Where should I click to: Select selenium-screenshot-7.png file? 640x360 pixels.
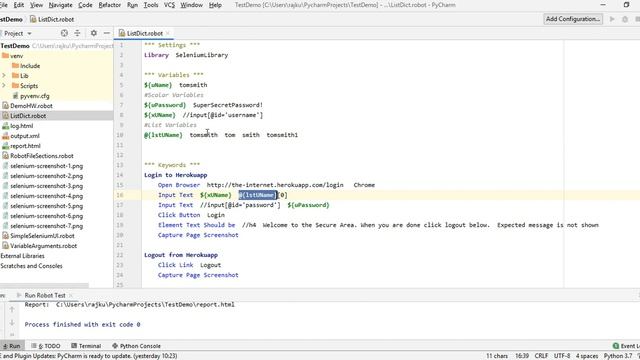point(42,226)
